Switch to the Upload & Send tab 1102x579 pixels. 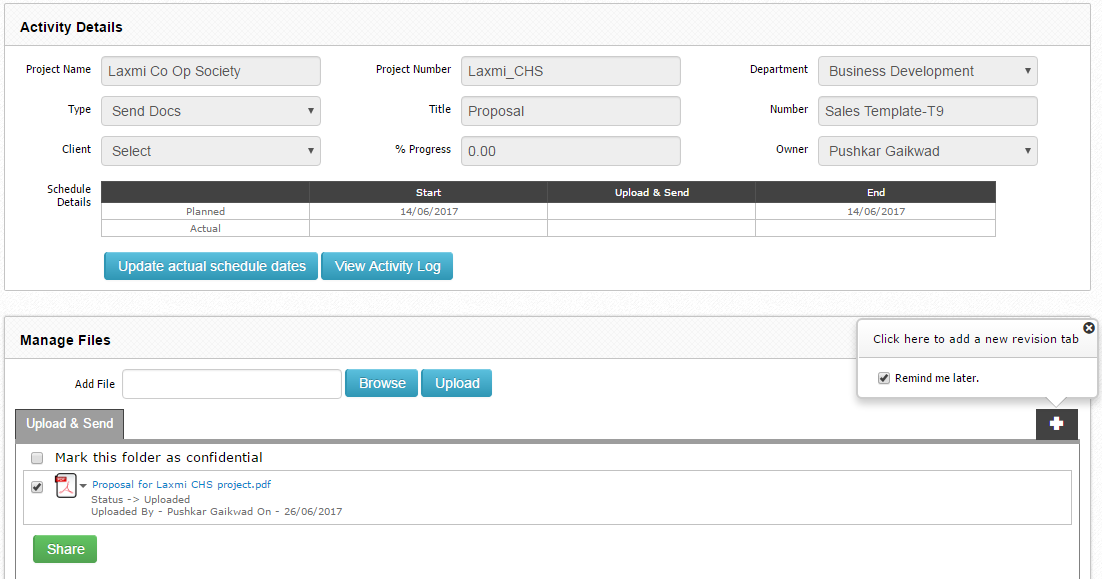pos(70,424)
